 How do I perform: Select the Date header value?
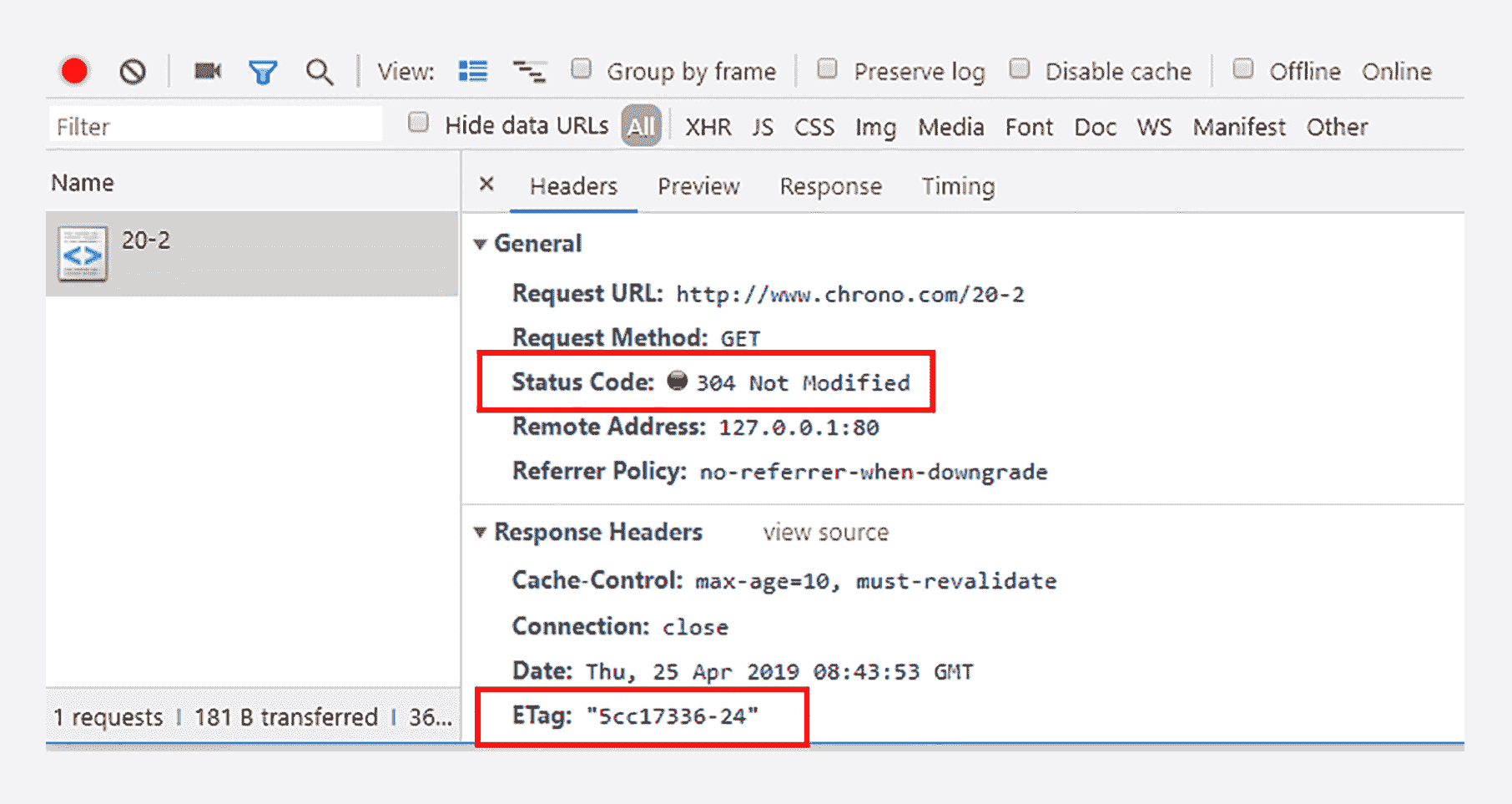click(779, 672)
